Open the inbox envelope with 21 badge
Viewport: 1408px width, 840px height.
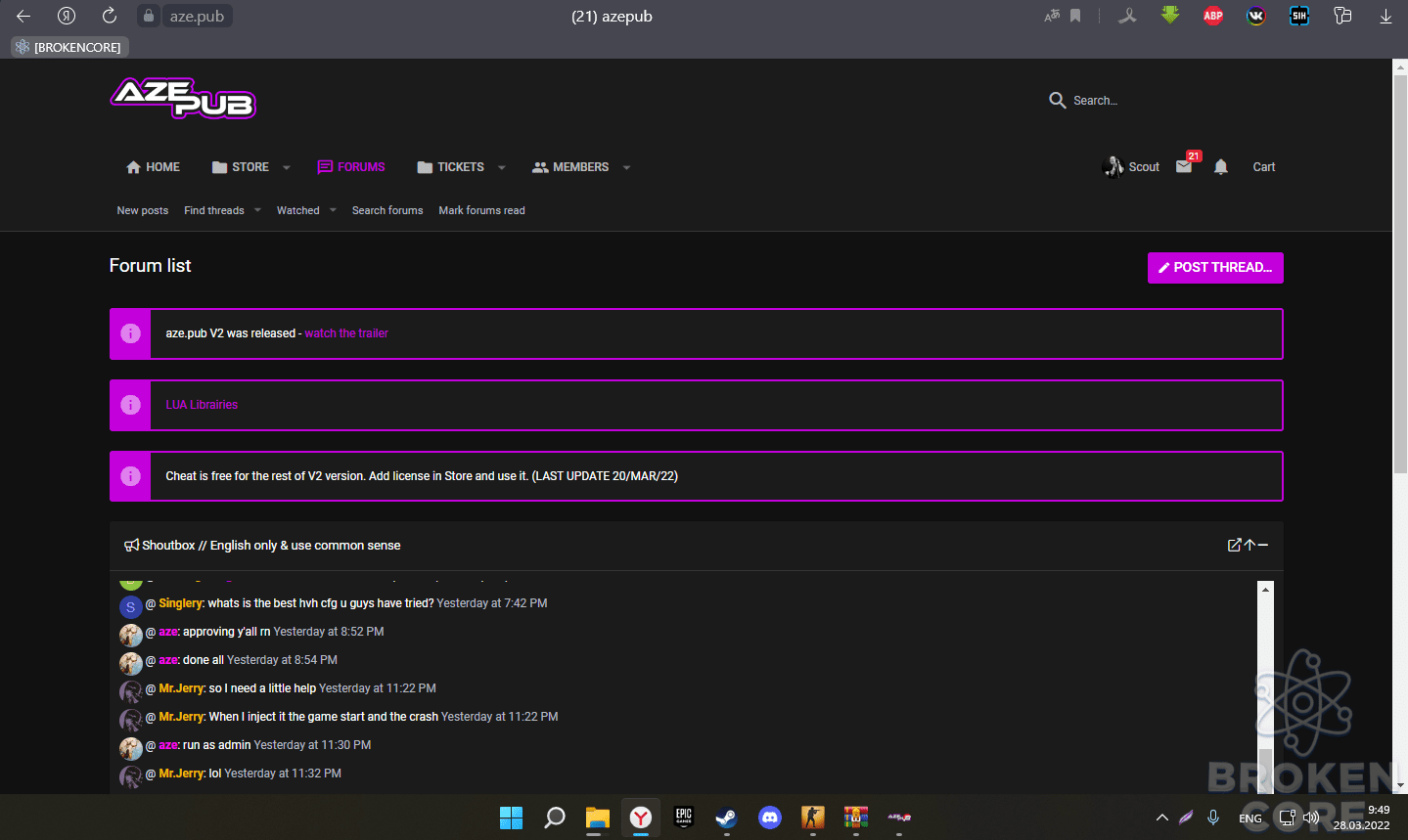pos(1184,166)
